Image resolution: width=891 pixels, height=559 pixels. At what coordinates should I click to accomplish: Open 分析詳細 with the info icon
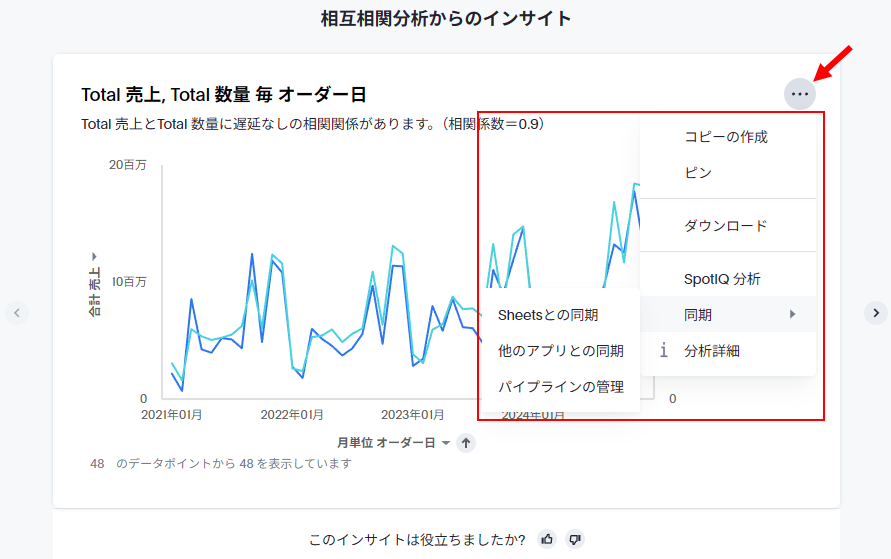coord(663,351)
